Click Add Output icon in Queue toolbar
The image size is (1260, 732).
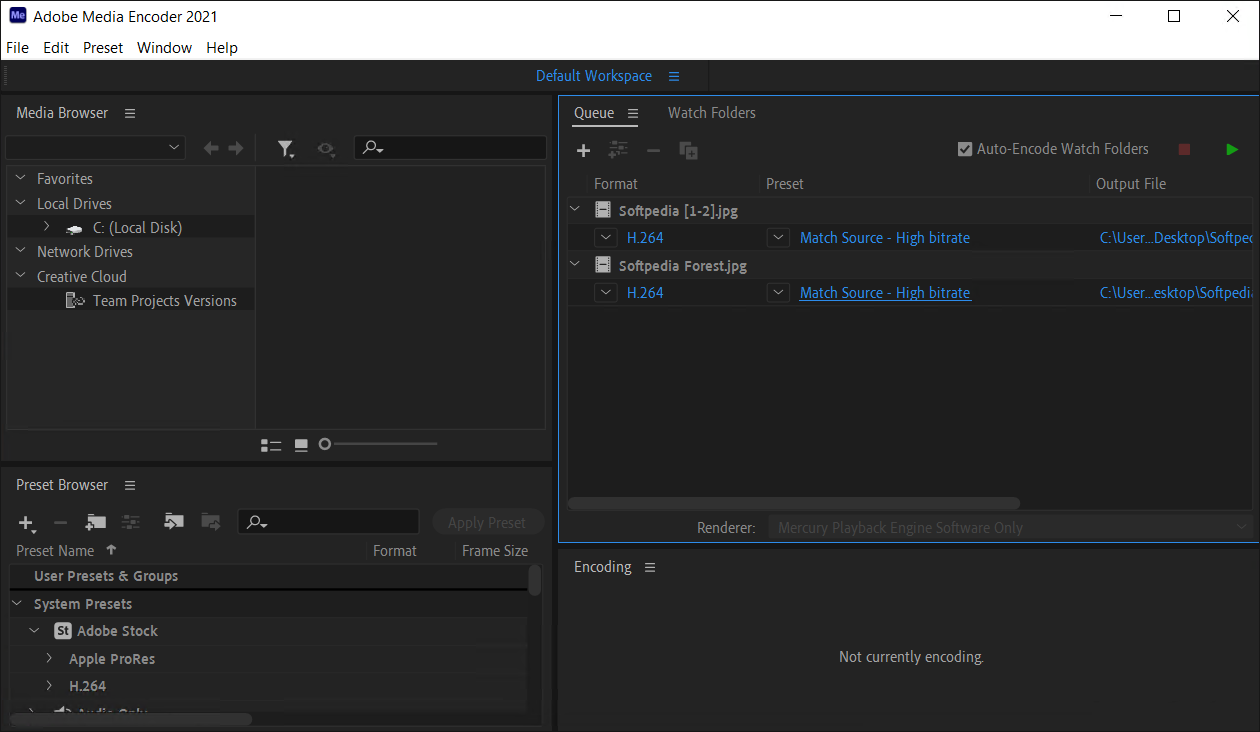[x=619, y=150]
